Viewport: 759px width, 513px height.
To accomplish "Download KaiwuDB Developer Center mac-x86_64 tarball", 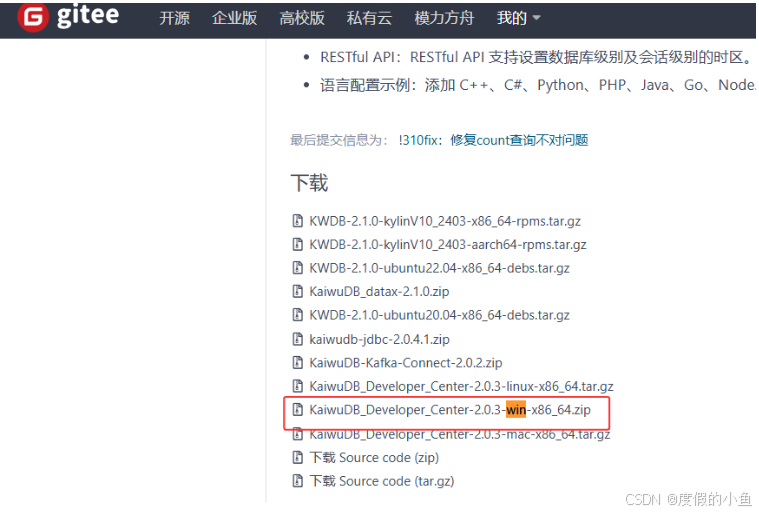I will coord(459,434).
